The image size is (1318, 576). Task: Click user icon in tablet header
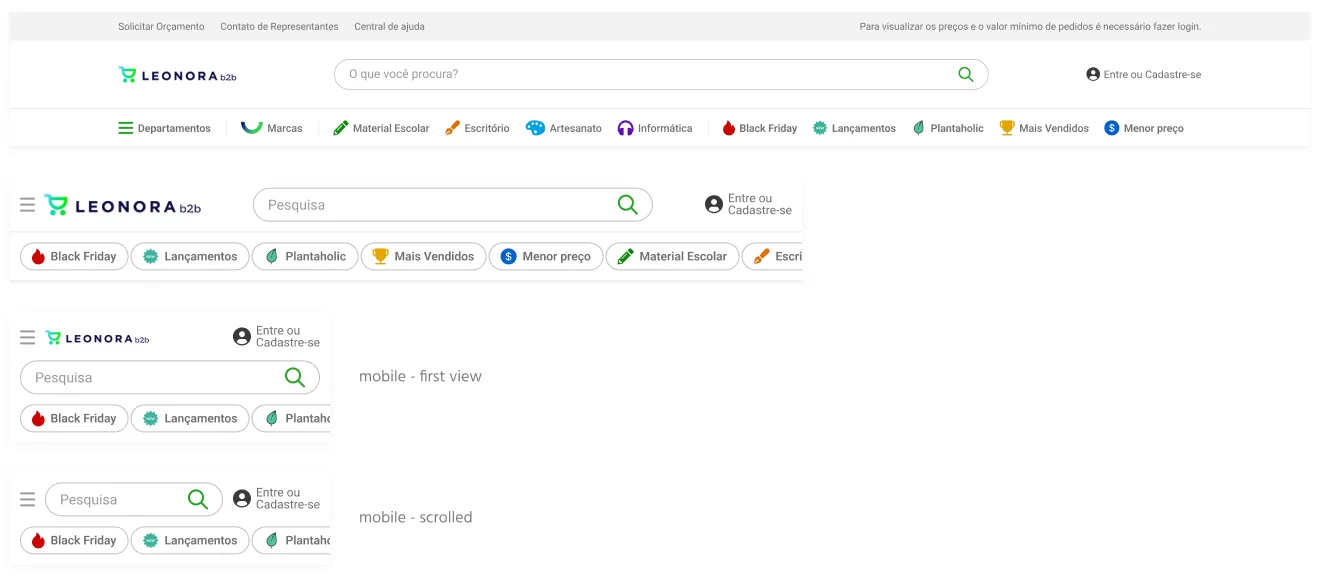[714, 204]
